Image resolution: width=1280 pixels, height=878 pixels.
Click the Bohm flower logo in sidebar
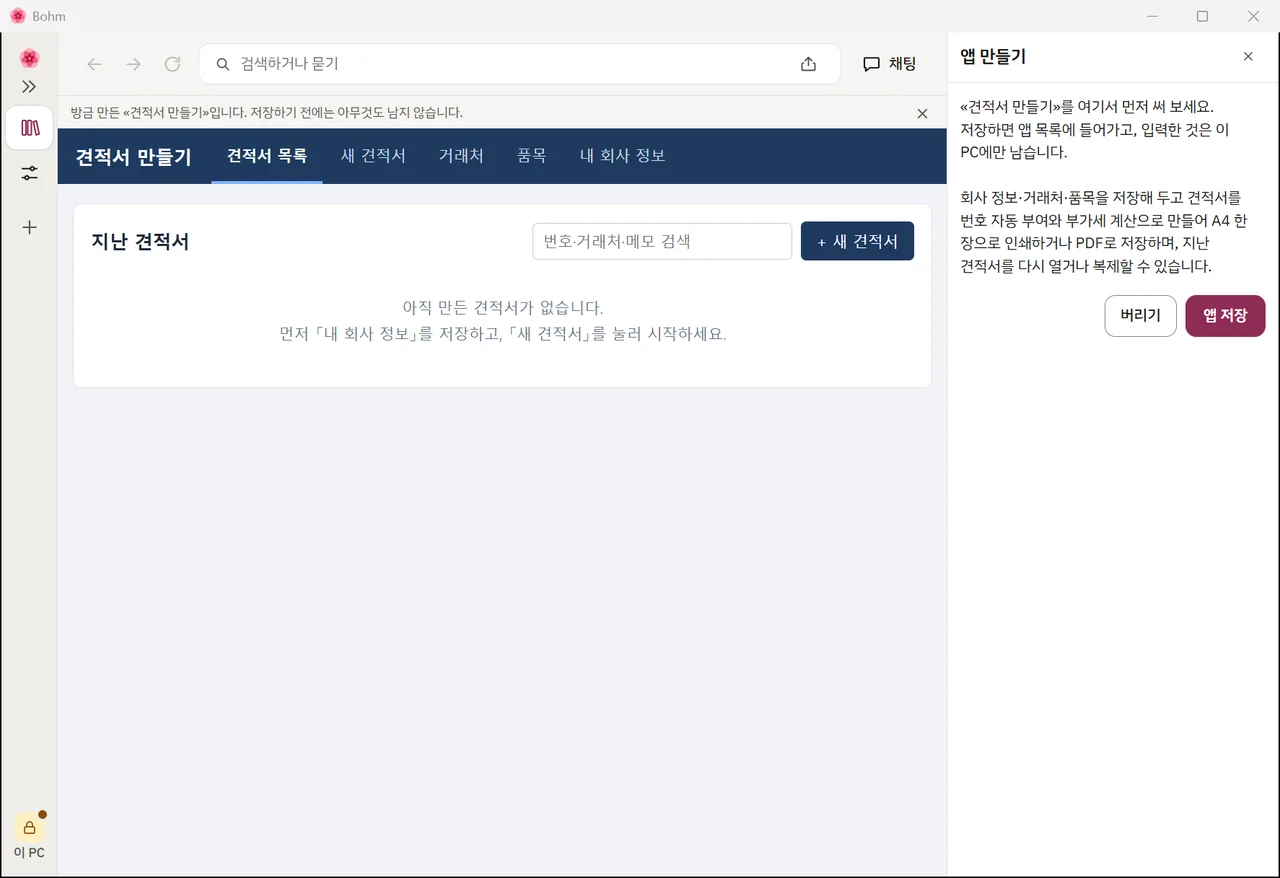pos(29,58)
